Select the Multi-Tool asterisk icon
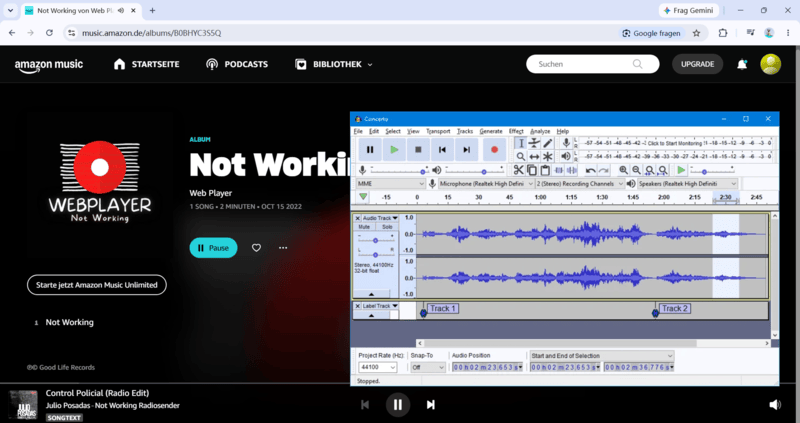Viewport: 800px width, 423px height. pyautogui.click(x=547, y=157)
